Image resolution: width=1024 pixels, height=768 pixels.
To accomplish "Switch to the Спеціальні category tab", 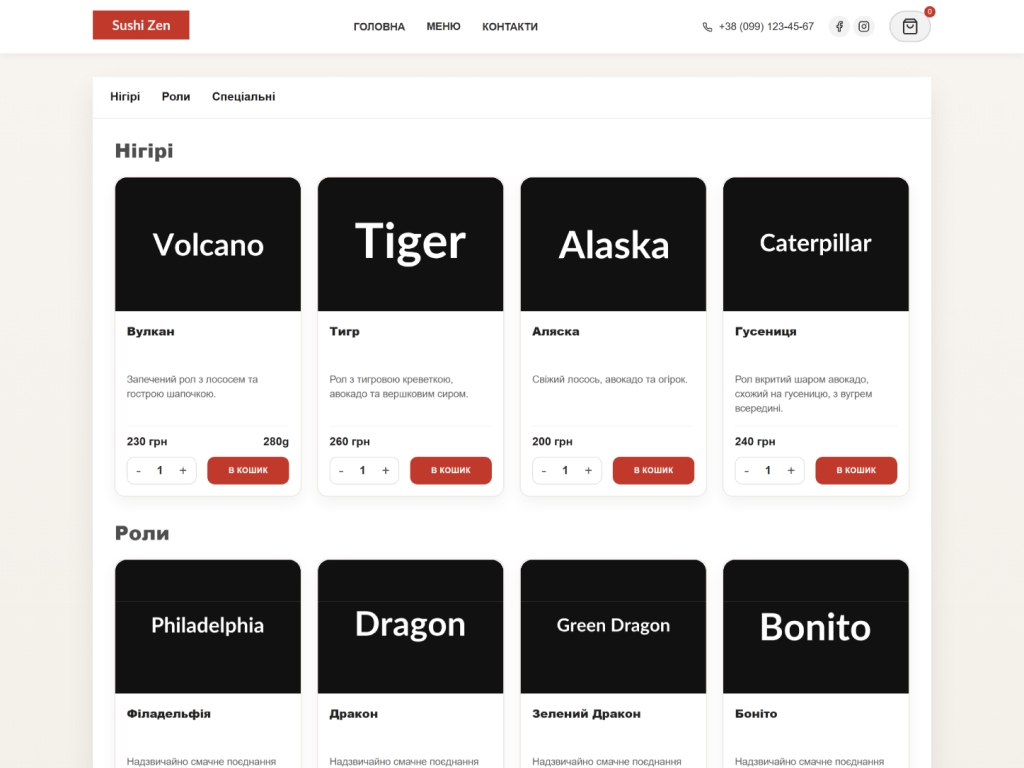I will click(244, 97).
